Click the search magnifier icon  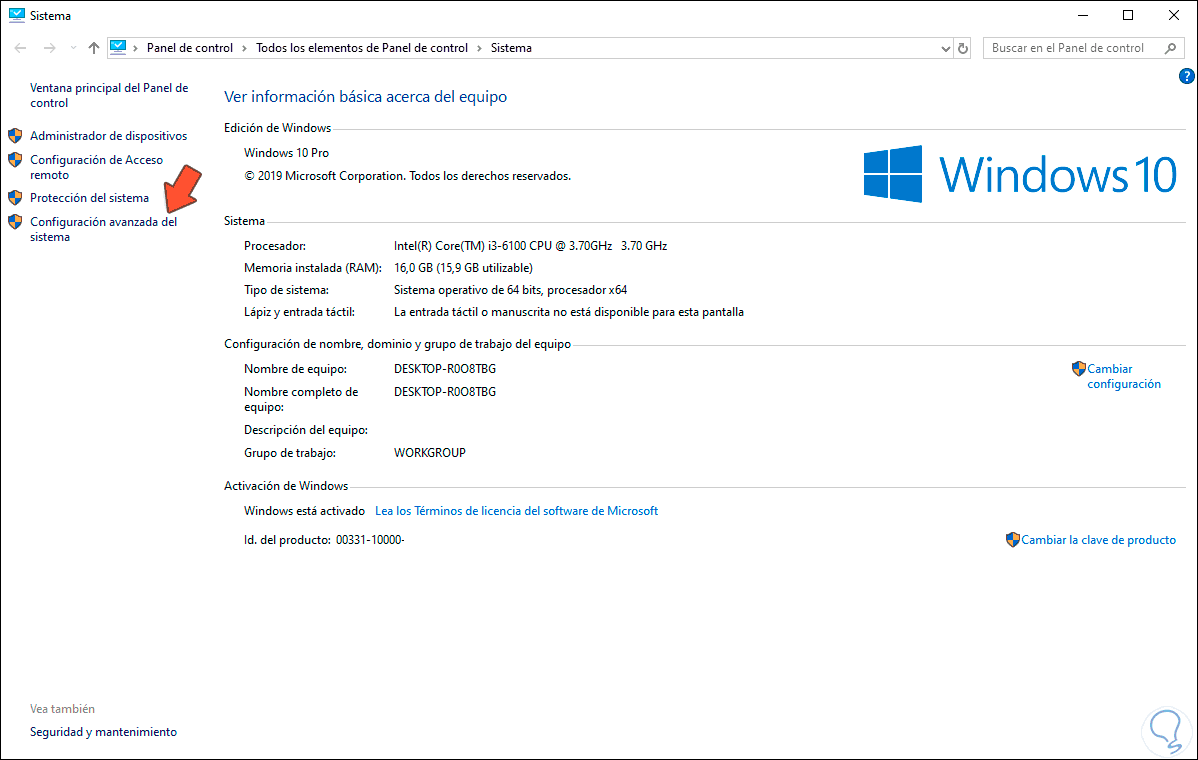point(1170,48)
